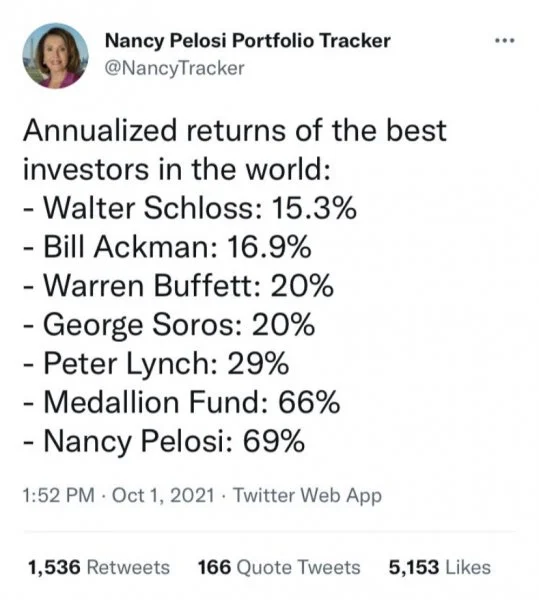The image size is (539, 600).
Task: Open the three-dot more options menu
Action: 505,40
